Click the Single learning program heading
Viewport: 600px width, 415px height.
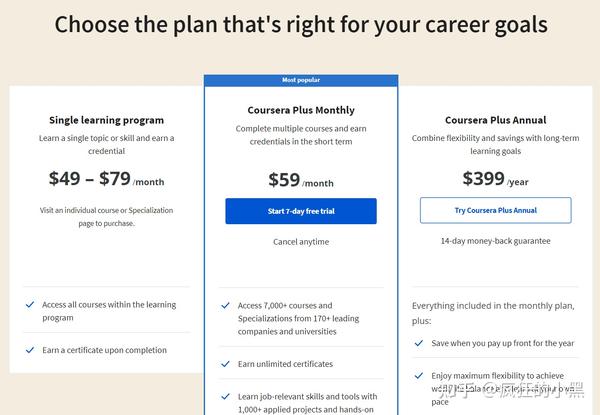click(106, 120)
